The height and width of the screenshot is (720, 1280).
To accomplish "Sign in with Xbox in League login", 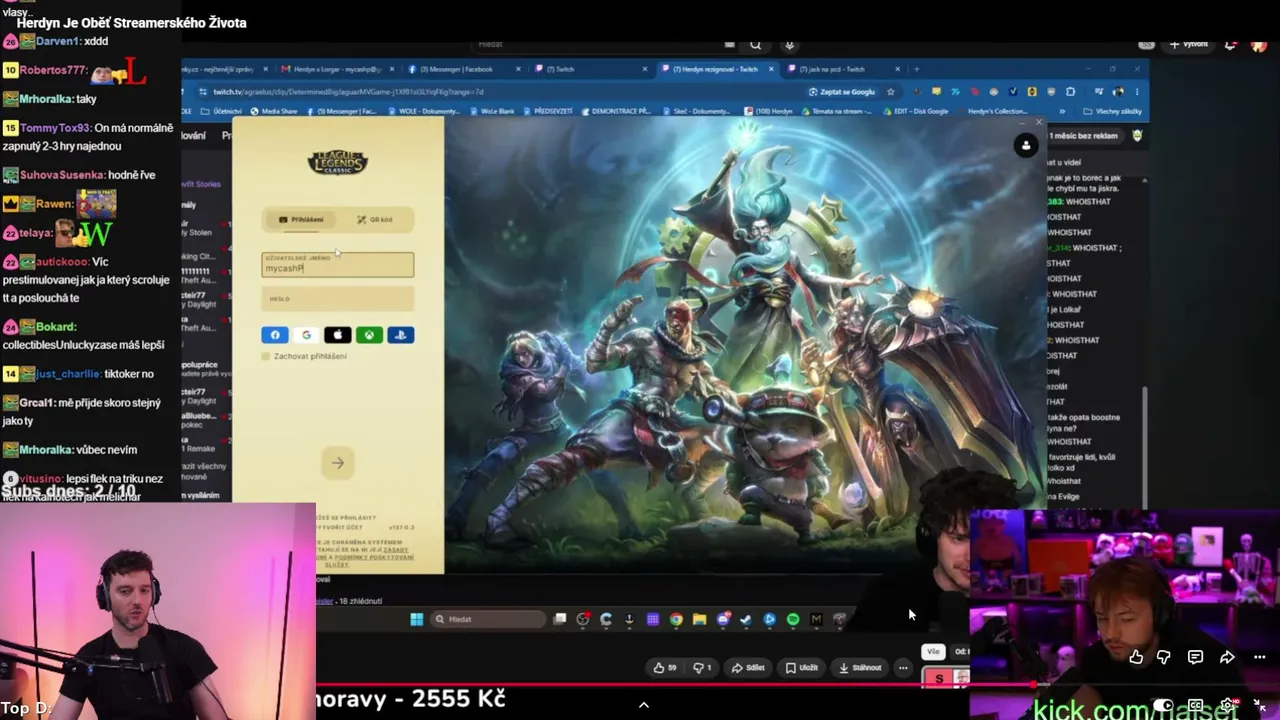I will tap(369, 335).
